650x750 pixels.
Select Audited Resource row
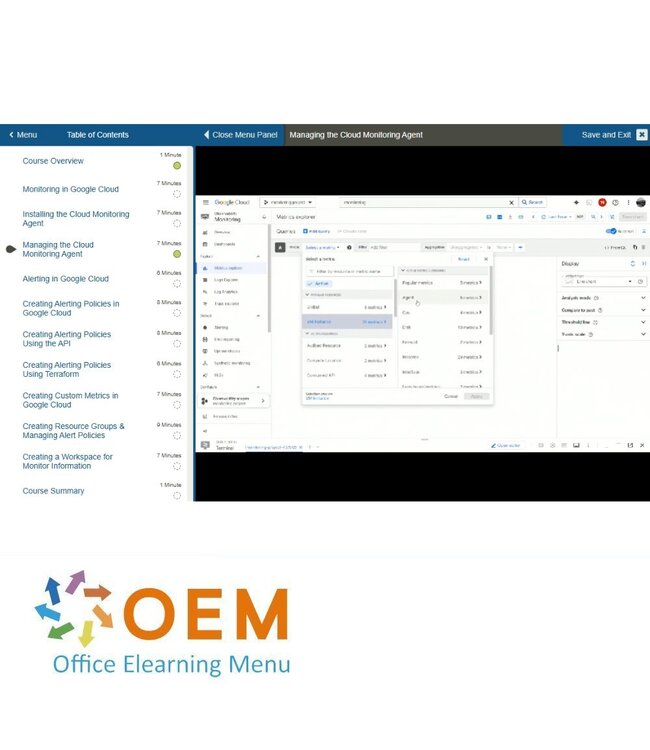click(x=347, y=345)
